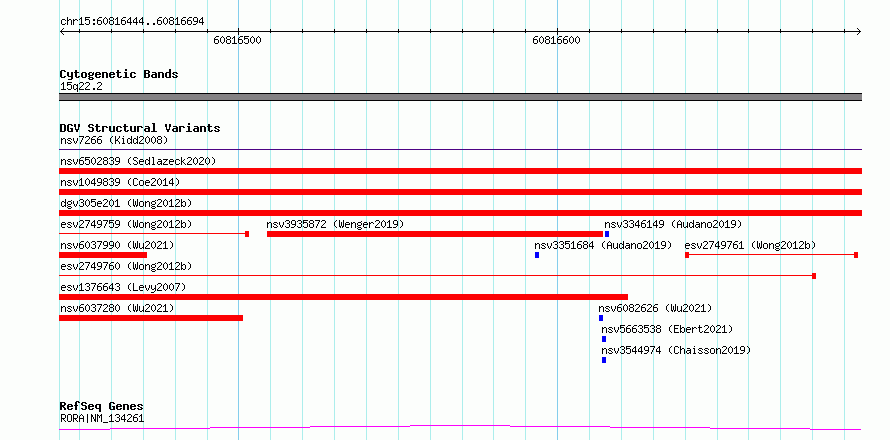Select nsv3544974 (Chaisson2019) label
Viewport: 890px width, 440px height.
pos(676,350)
